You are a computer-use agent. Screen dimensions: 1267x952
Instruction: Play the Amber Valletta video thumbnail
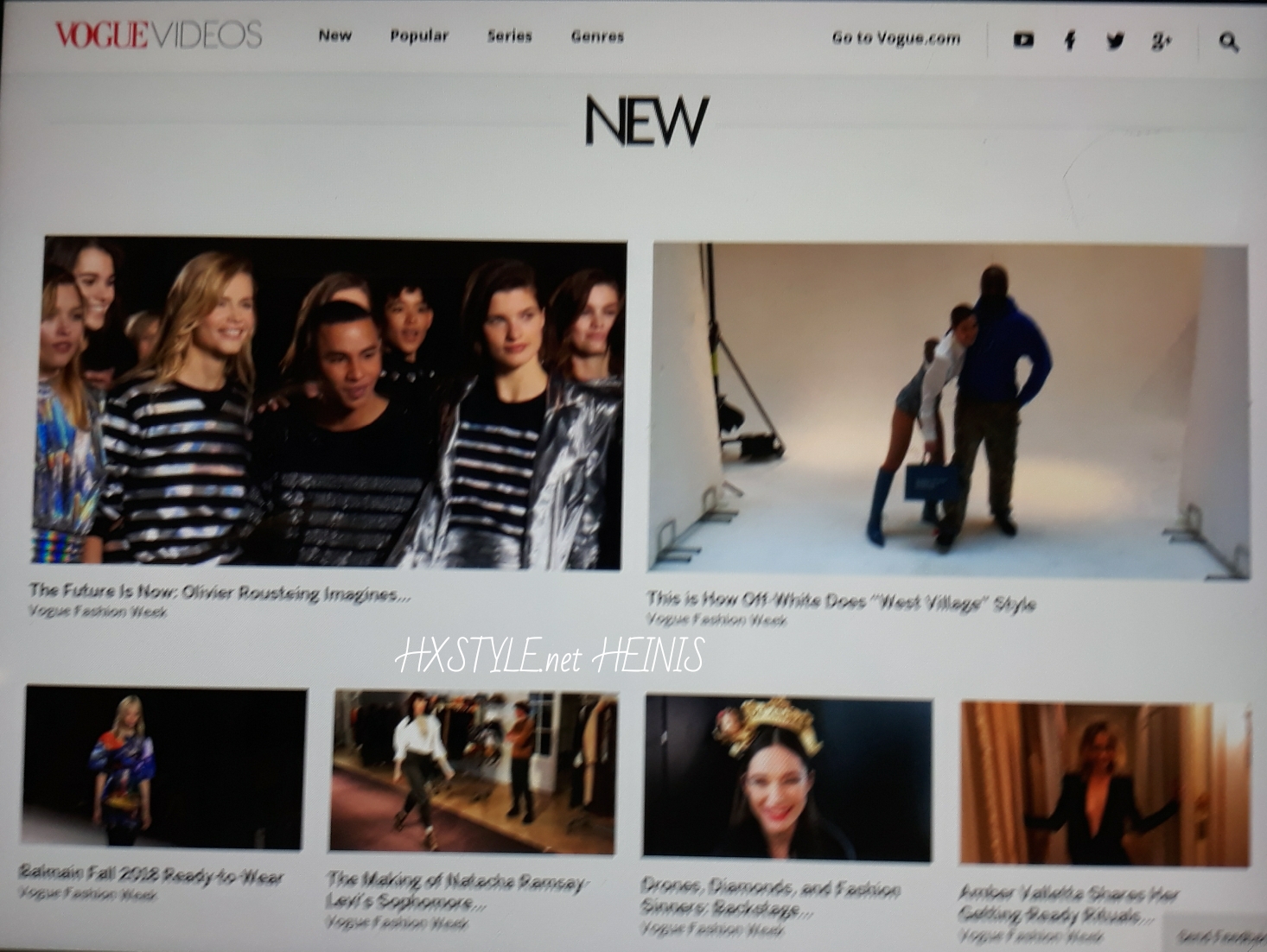[1105, 783]
